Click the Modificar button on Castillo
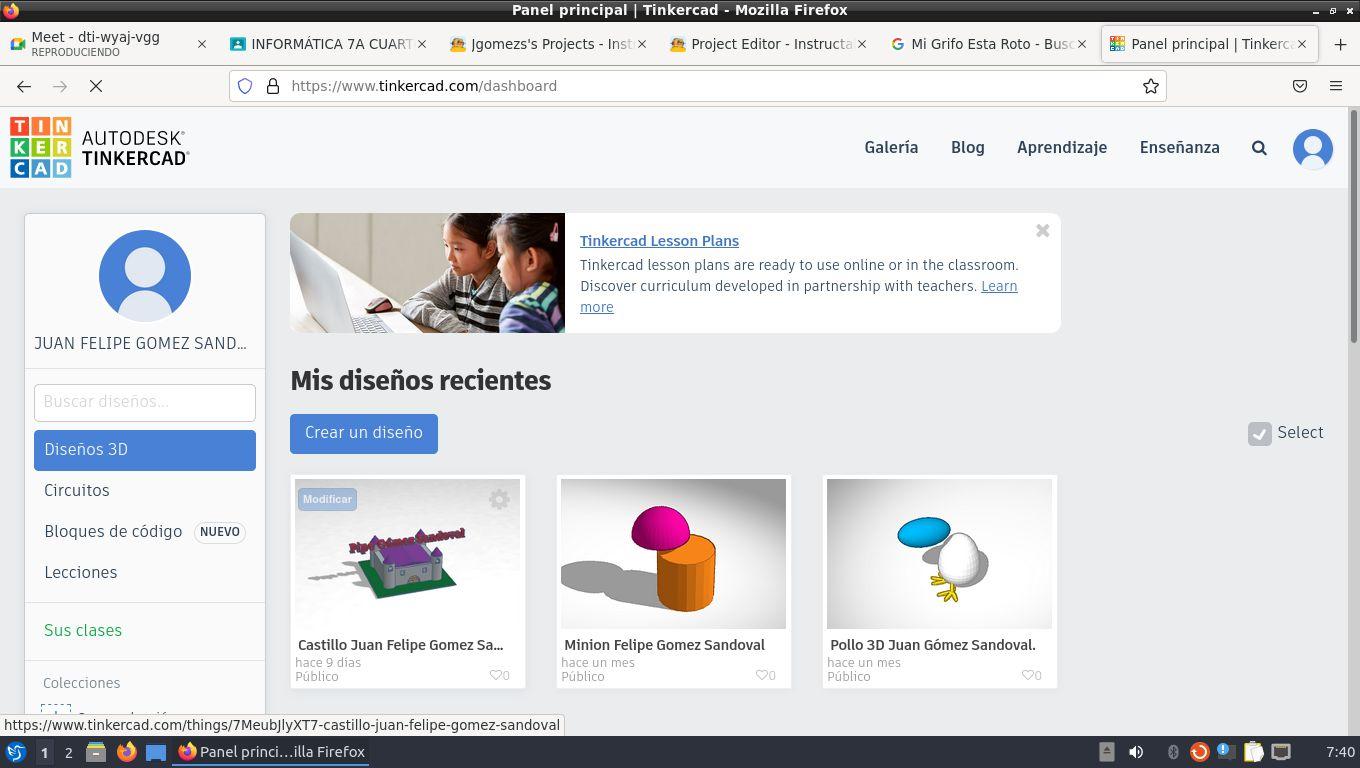The image size is (1360, 768). pyautogui.click(x=327, y=499)
